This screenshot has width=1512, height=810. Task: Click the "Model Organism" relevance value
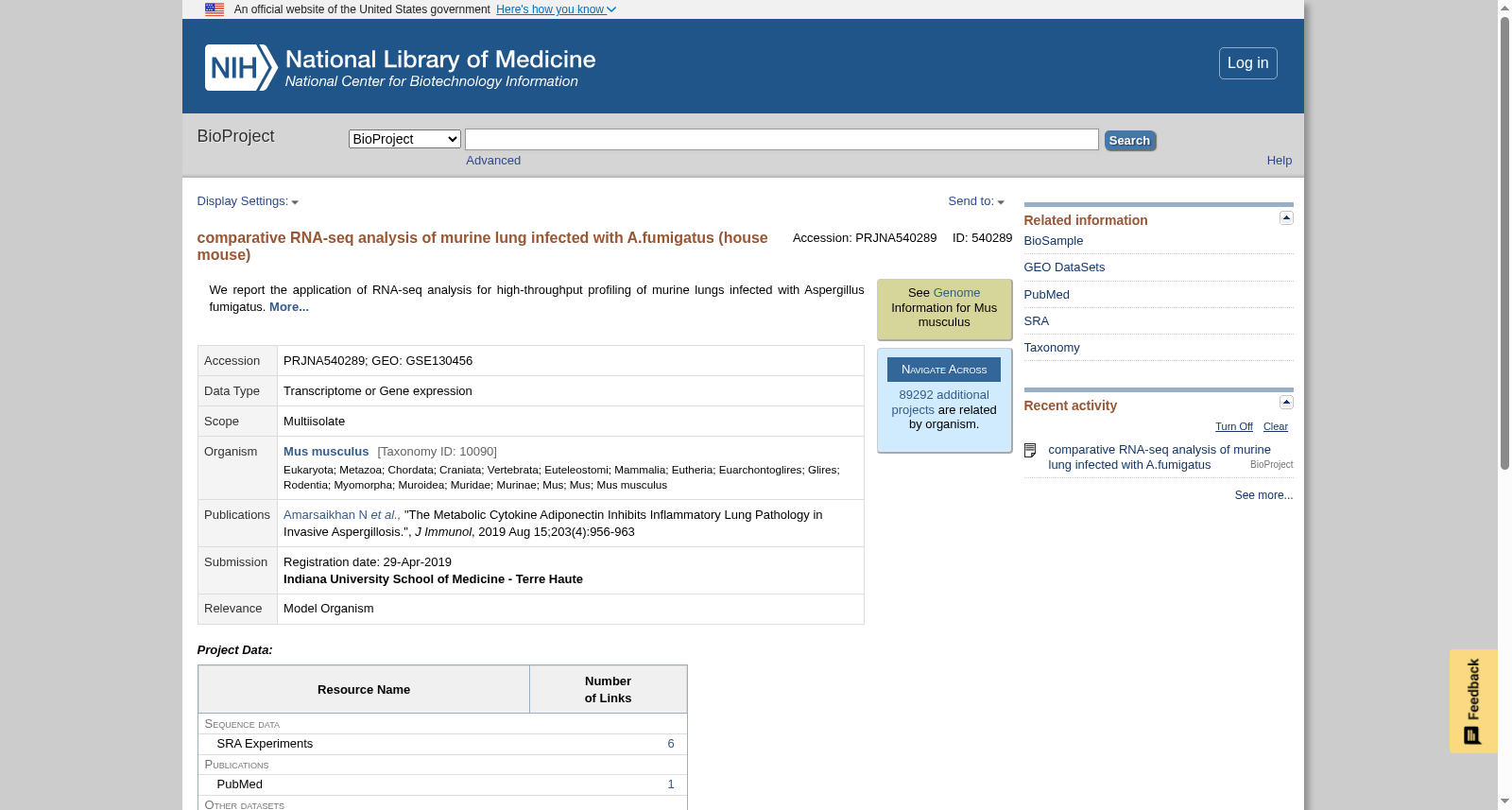coord(329,609)
